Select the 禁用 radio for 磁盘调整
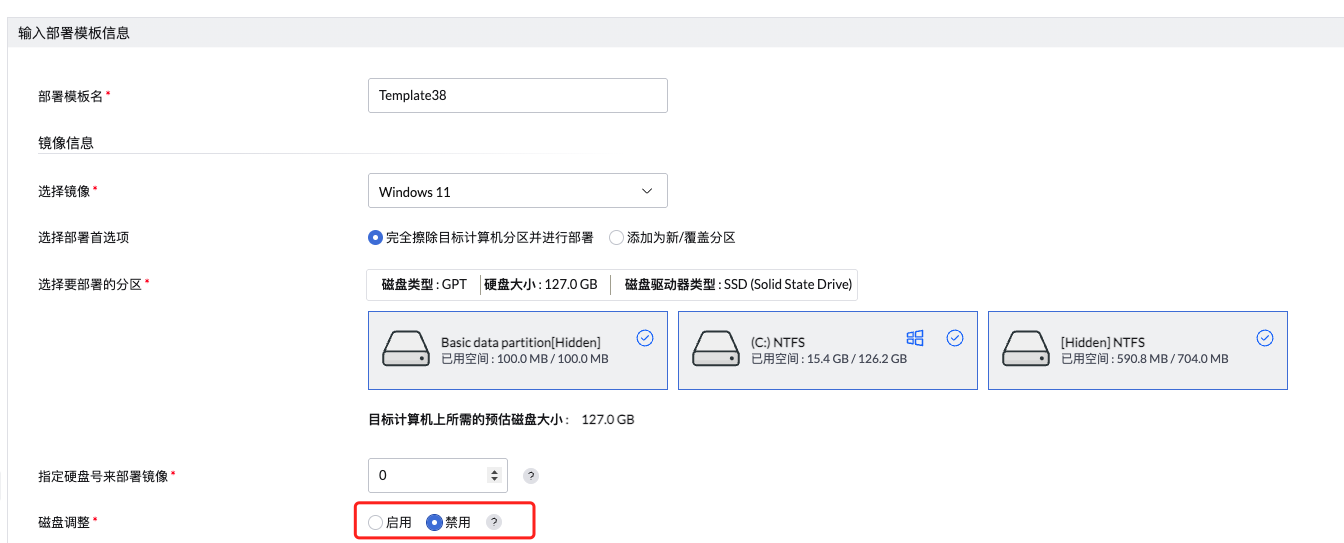 point(434,522)
